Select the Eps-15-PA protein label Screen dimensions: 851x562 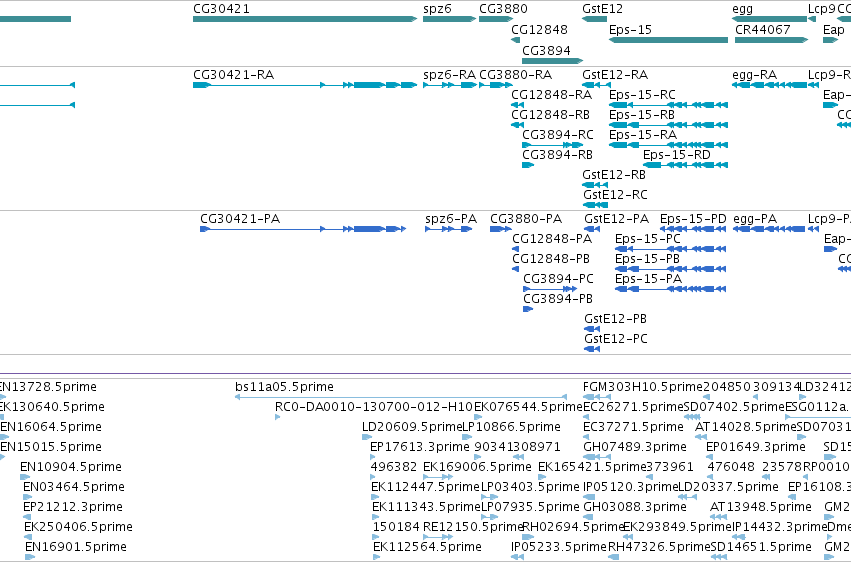[x=648, y=279]
